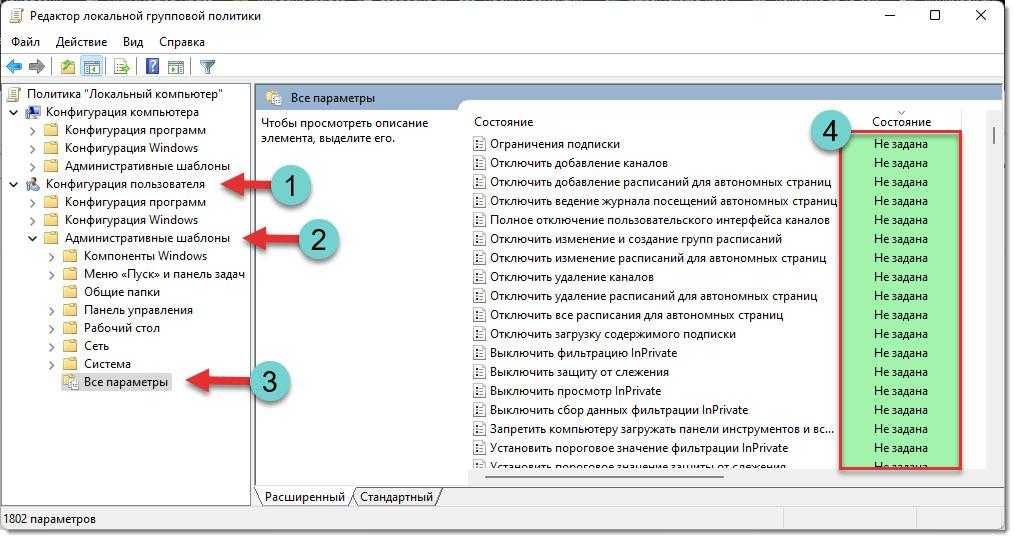Expand Меню «Пуск» и панель задач
Image resolution: width=1015 pixels, height=540 pixels.
tap(52, 275)
